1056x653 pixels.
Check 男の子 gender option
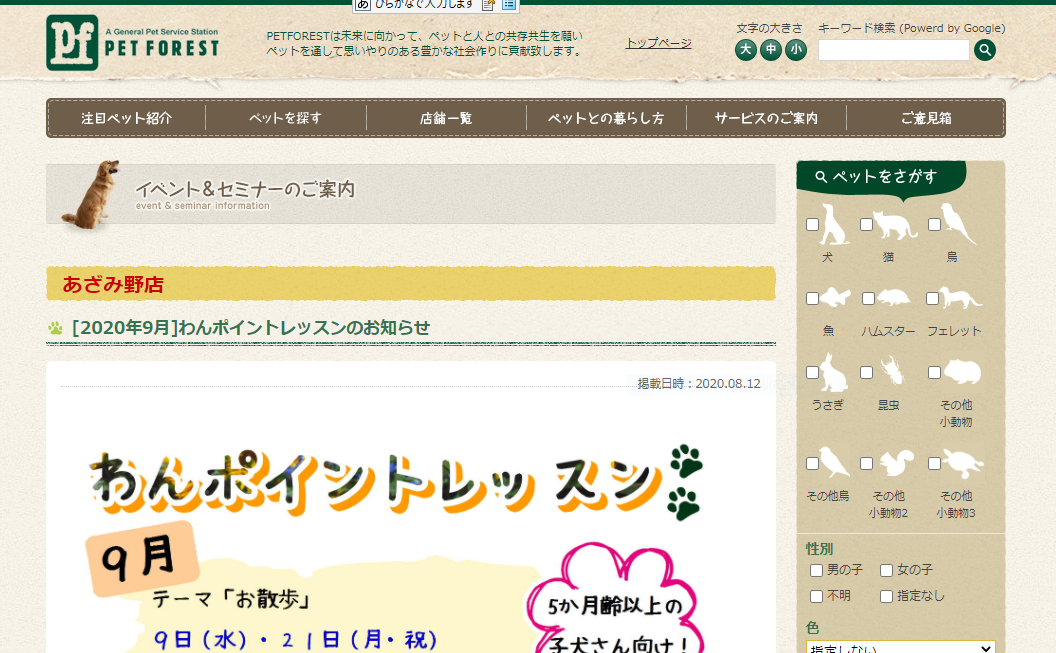[x=816, y=570]
